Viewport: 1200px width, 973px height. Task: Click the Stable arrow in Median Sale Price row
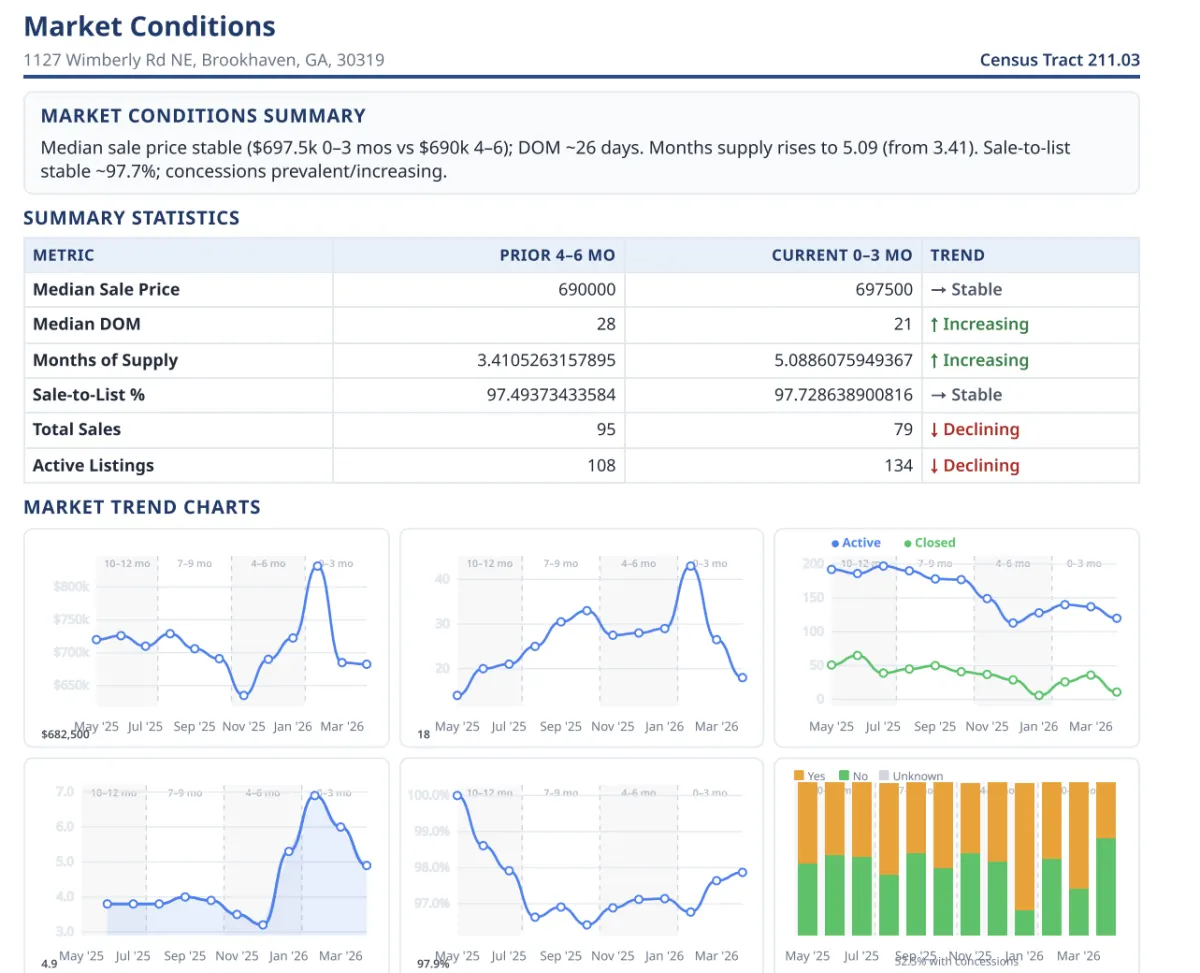pyautogui.click(x=938, y=289)
